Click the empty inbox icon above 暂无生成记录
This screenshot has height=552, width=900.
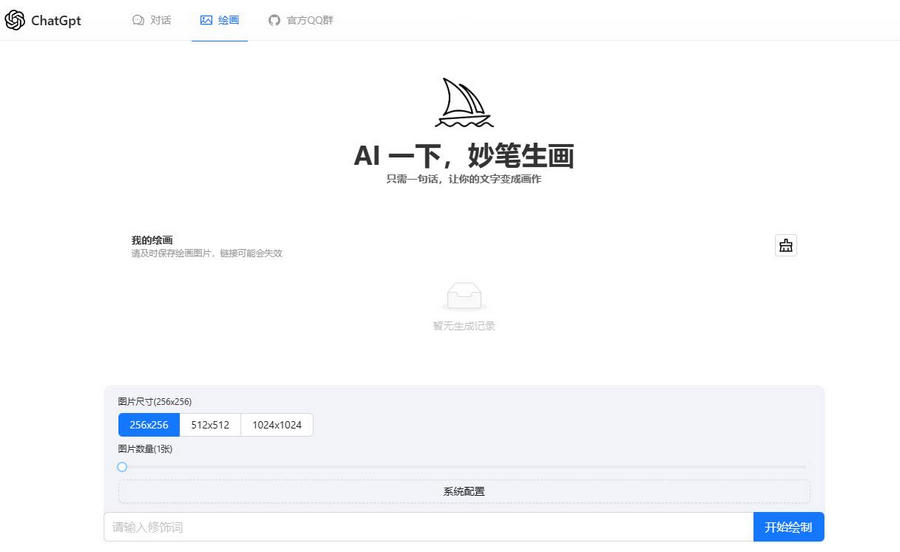coord(463,296)
